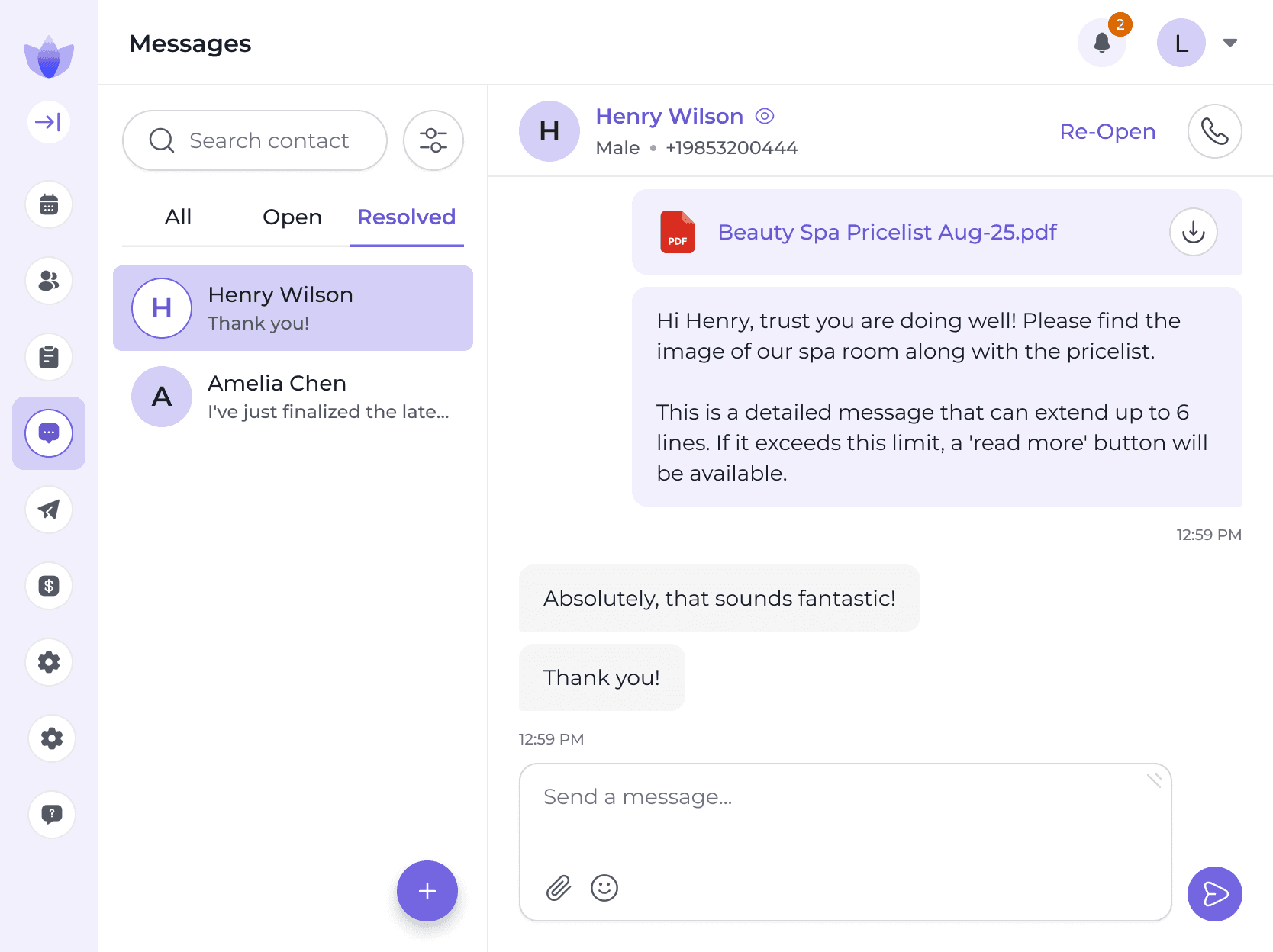Download the Beauty Spa Pricelist PDF
The image size is (1273, 952).
click(x=1193, y=232)
